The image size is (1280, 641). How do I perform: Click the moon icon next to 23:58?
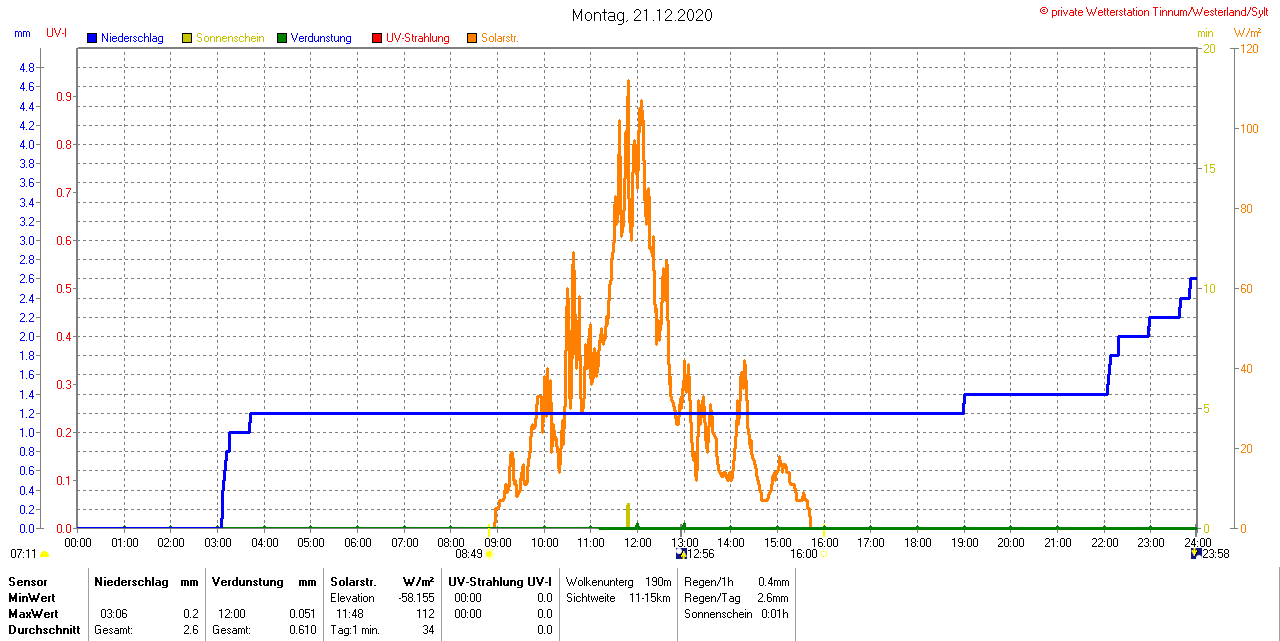[1195, 553]
